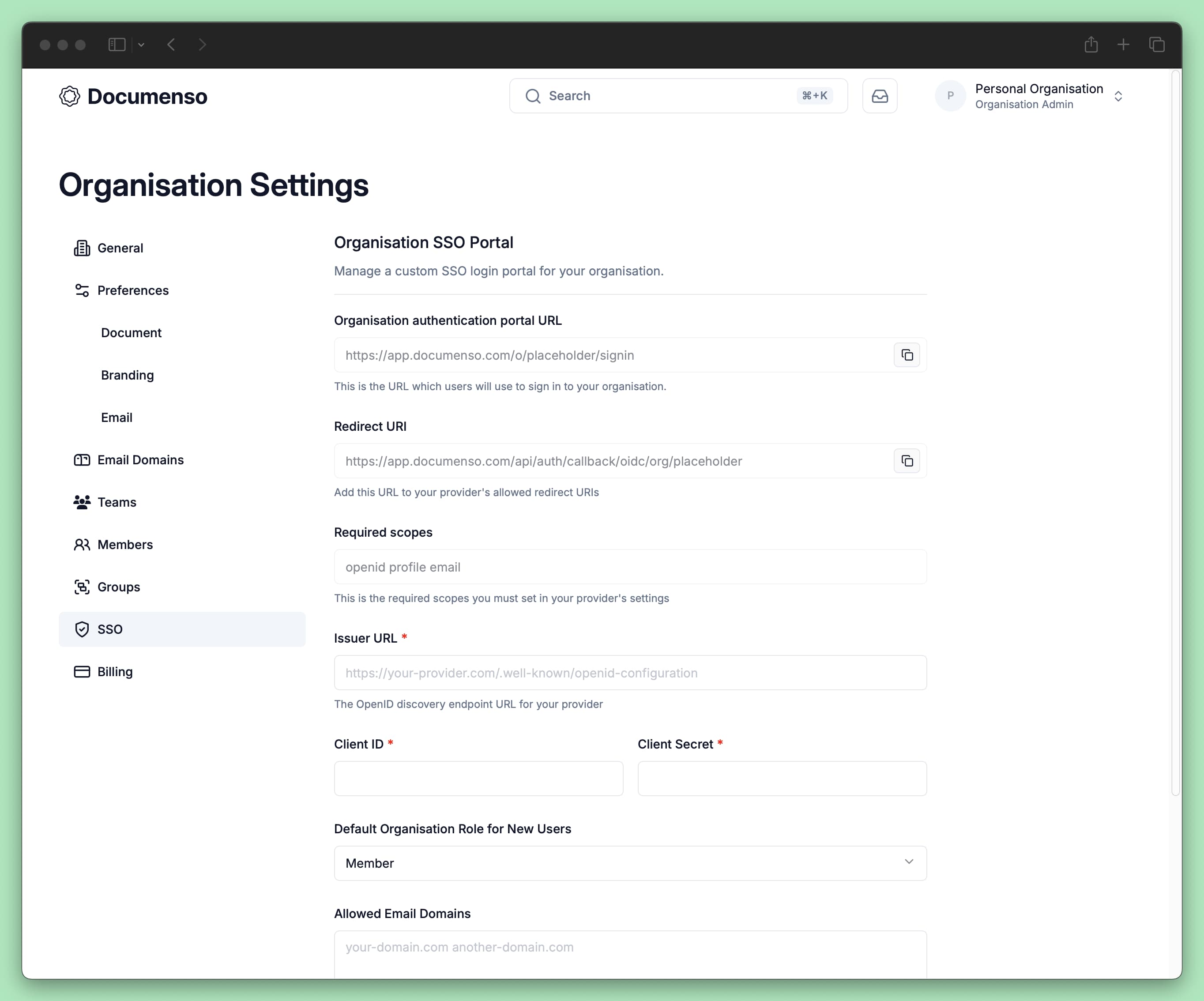The image size is (1204, 1001).
Task: Click the Groups icon in the sidebar
Action: coord(81,587)
